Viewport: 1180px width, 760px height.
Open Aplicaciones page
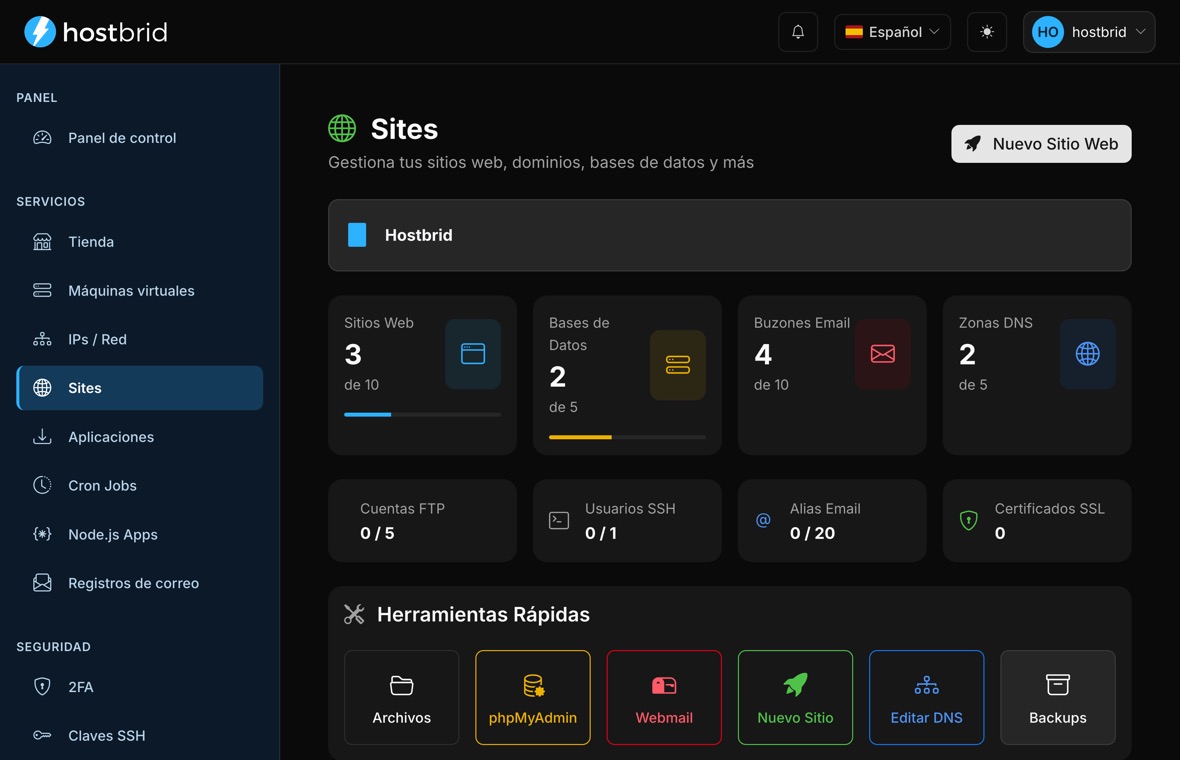[x=140, y=437]
